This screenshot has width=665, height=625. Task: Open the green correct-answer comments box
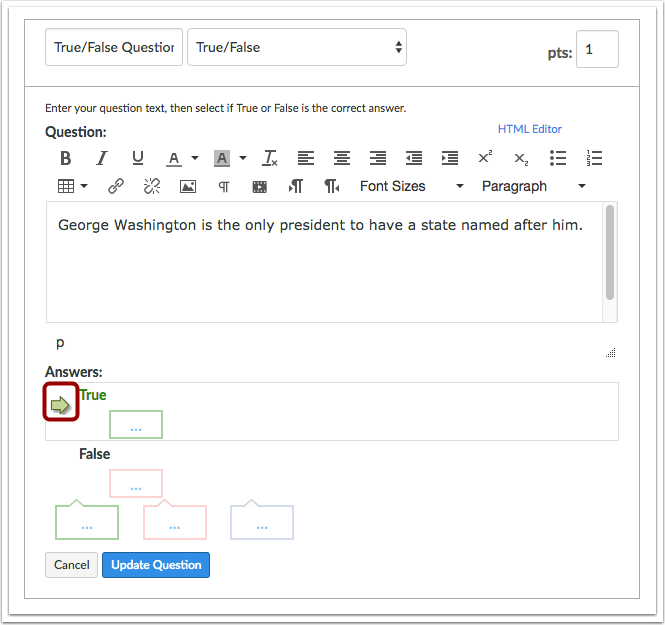pyautogui.click(x=87, y=522)
